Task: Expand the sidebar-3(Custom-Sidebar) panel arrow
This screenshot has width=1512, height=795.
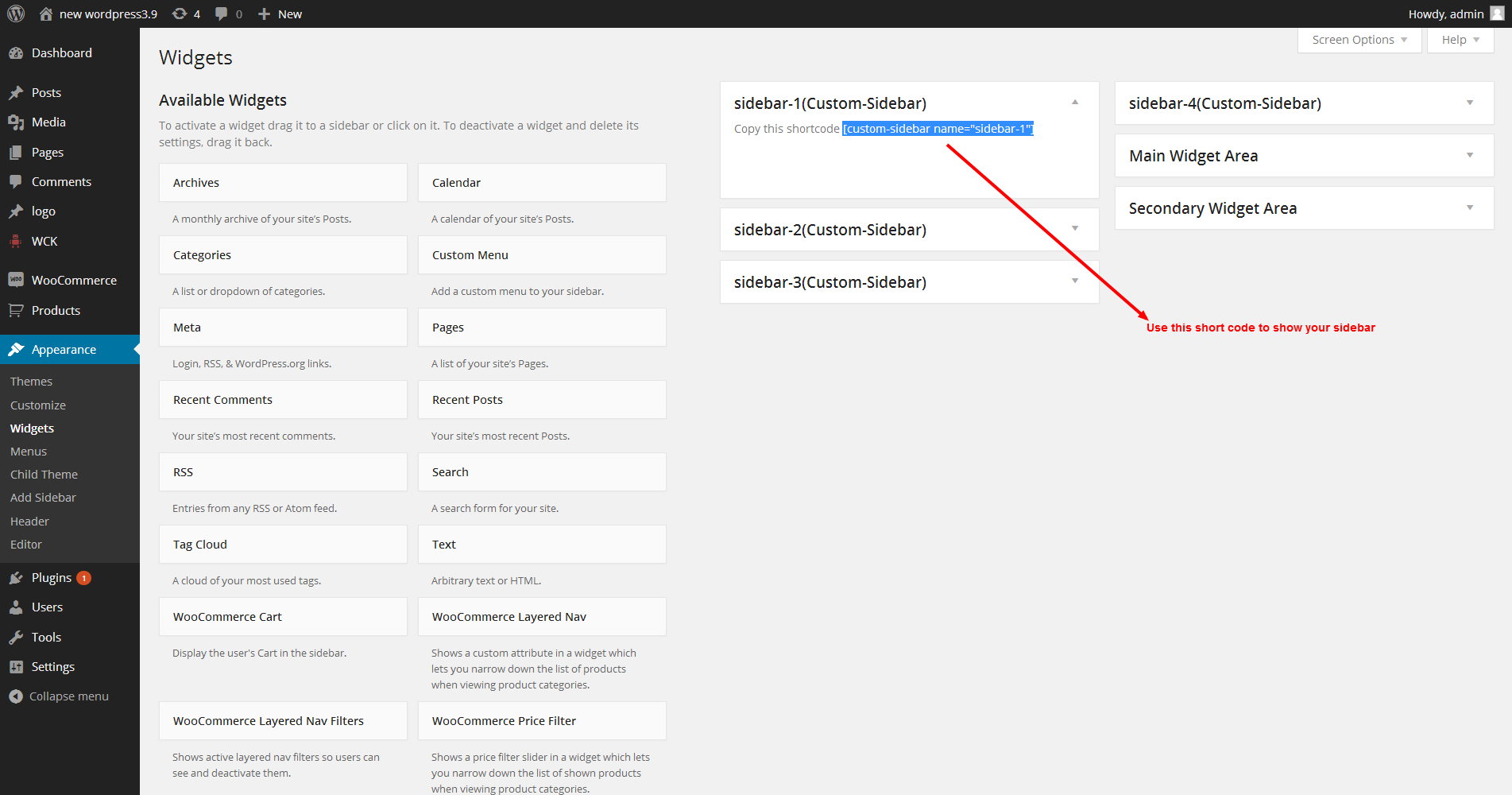Action: point(1075,281)
